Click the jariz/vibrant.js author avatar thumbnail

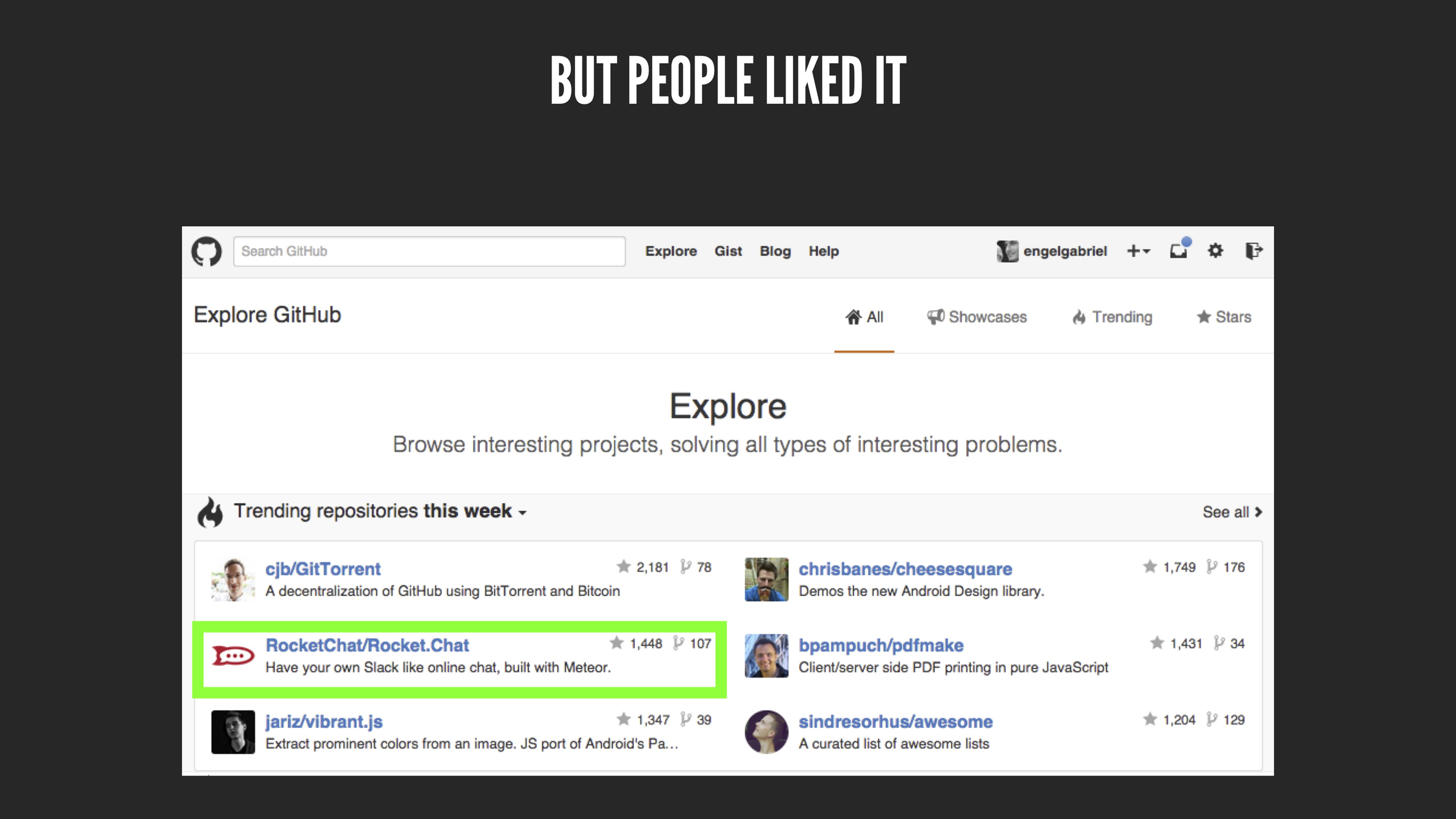tap(233, 732)
